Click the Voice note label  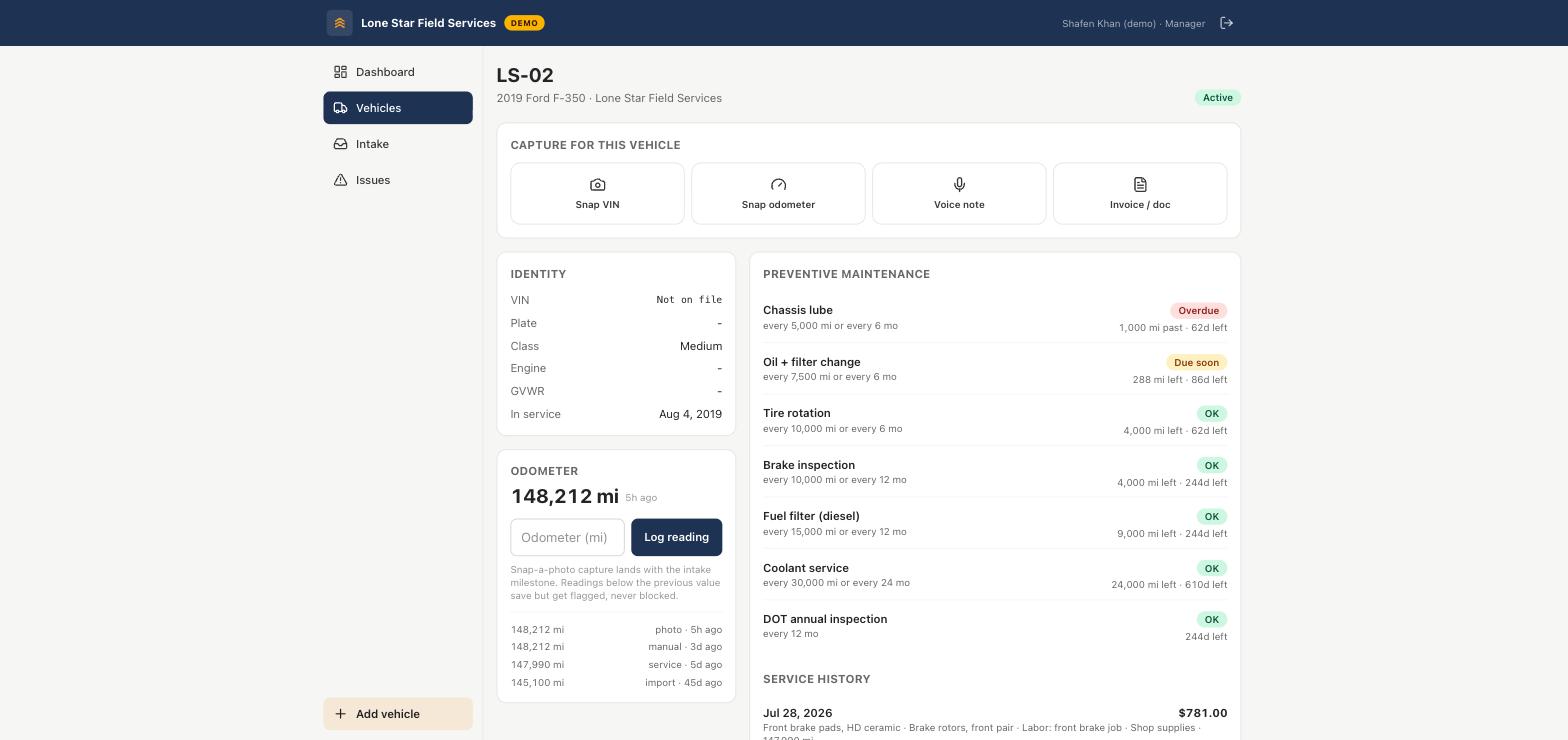point(959,205)
